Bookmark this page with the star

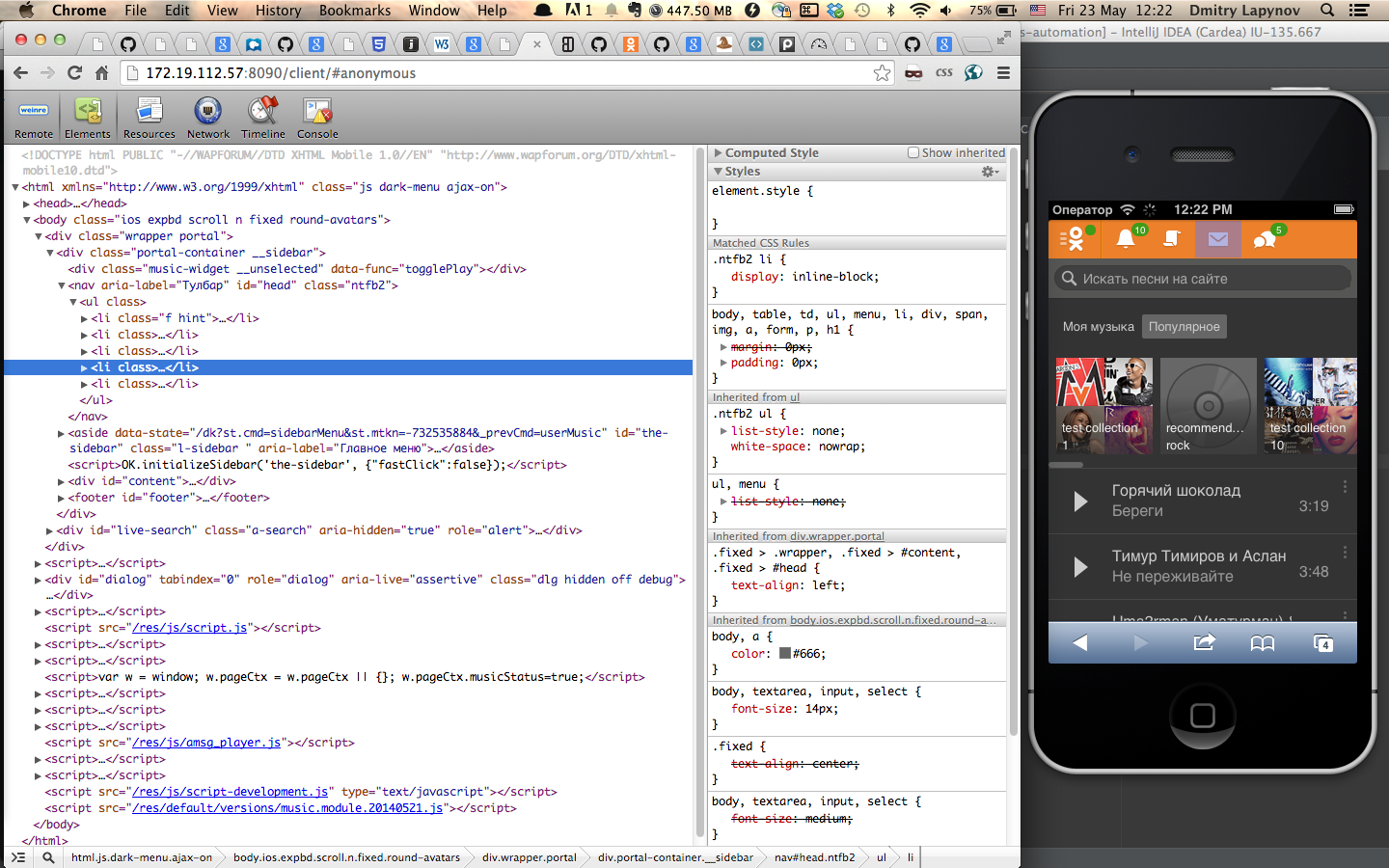coord(882,73)
